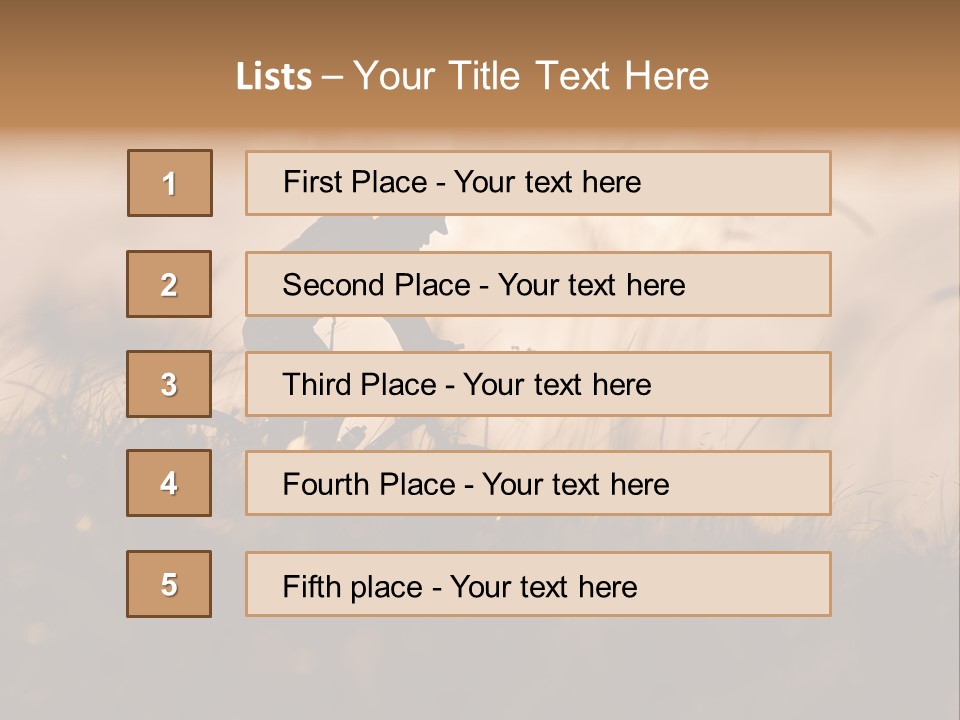Viewport: 960px width, 720px height.
Task: Select the words "Fifth place"
Action: (x=350, y=587)
